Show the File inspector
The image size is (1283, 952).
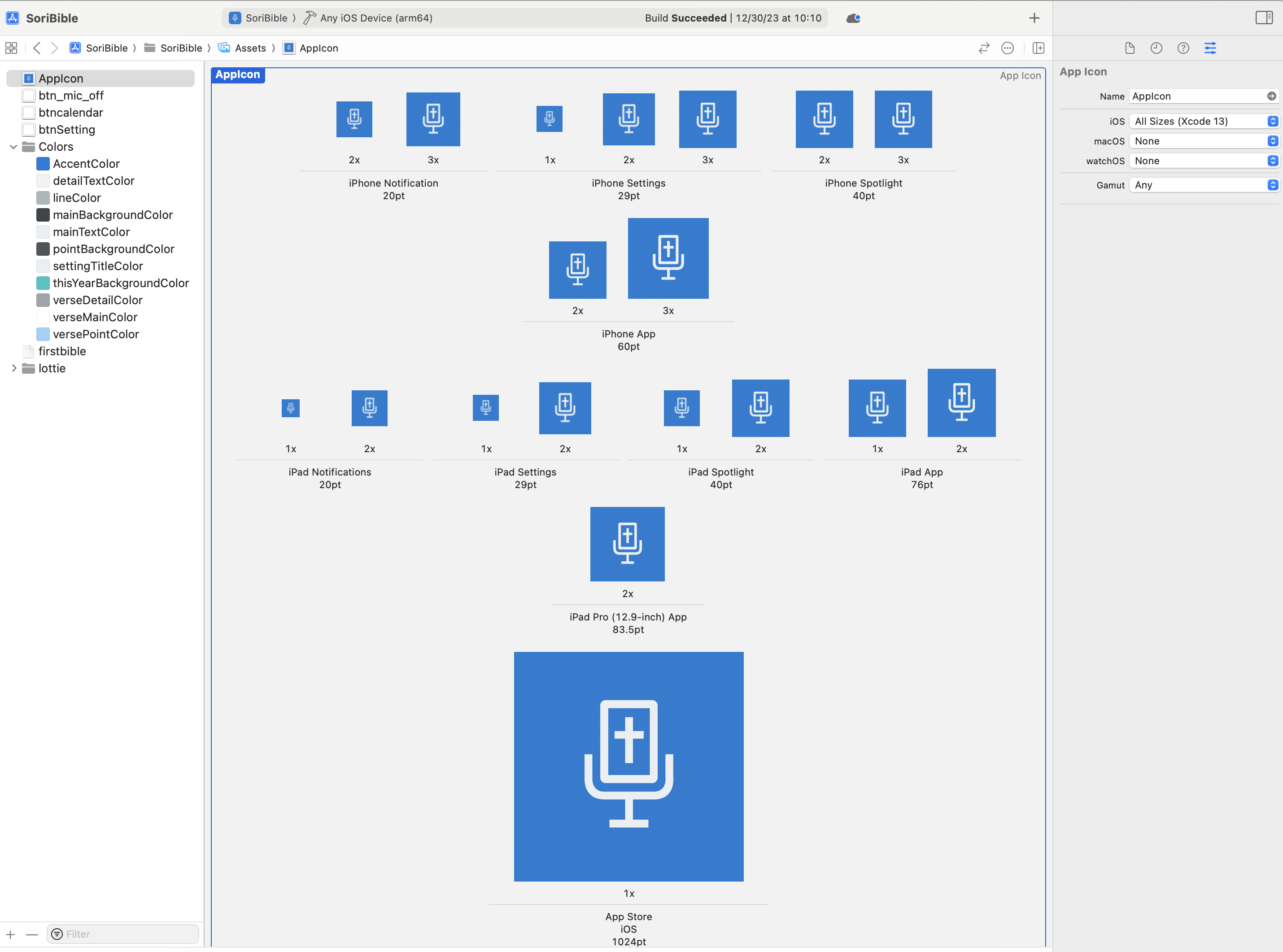coord(1130,48)
